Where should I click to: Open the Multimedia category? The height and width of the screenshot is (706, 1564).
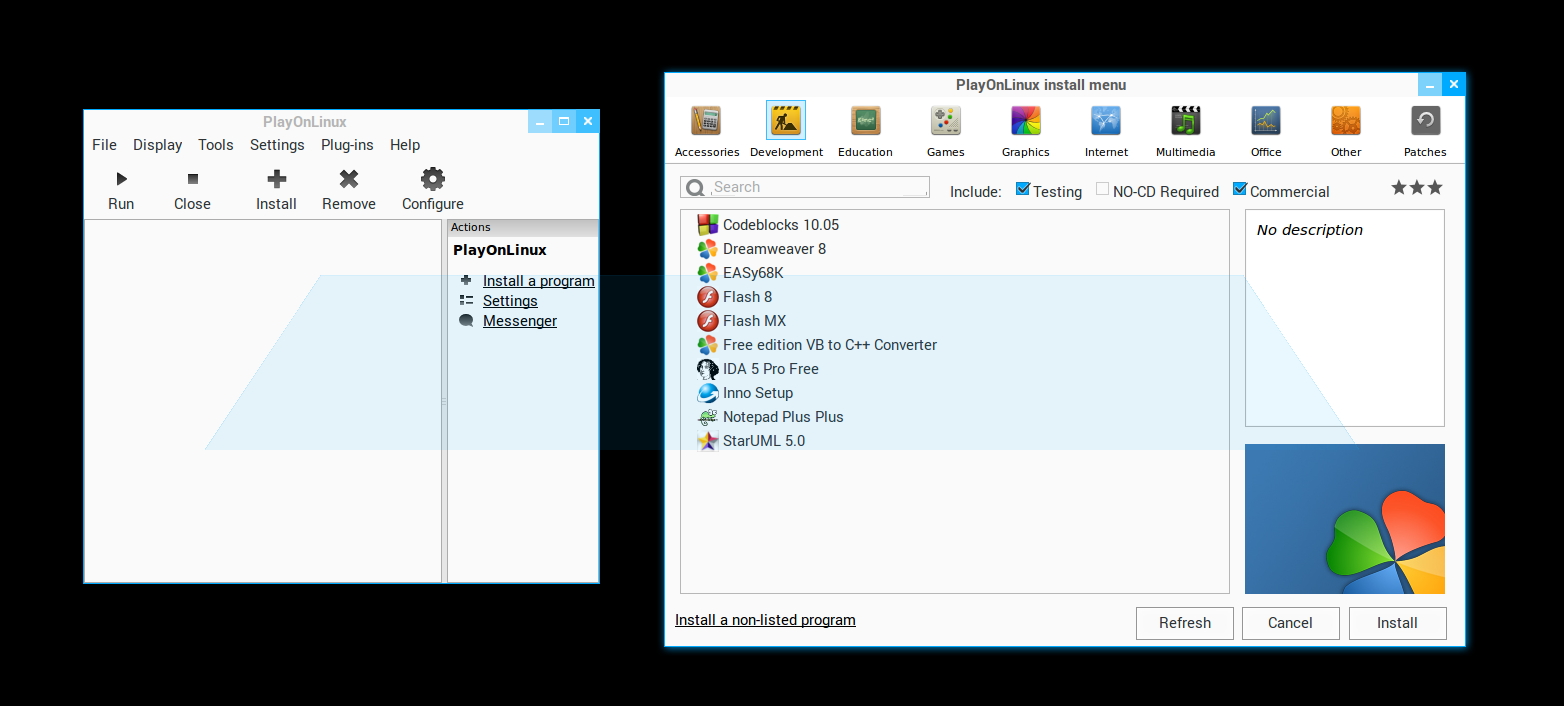coord(1185,122)
